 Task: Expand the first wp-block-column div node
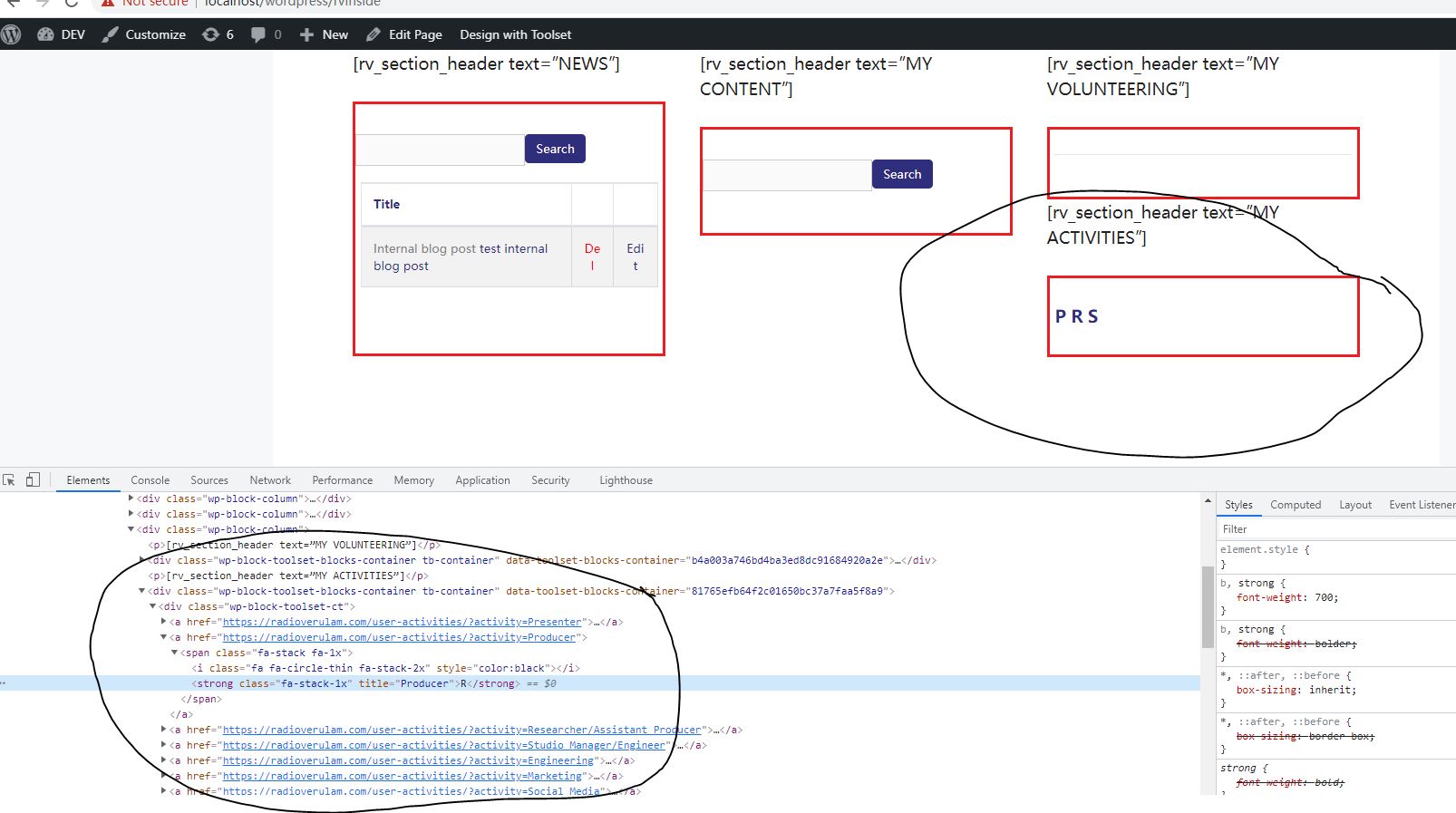(x=131, y=498)
